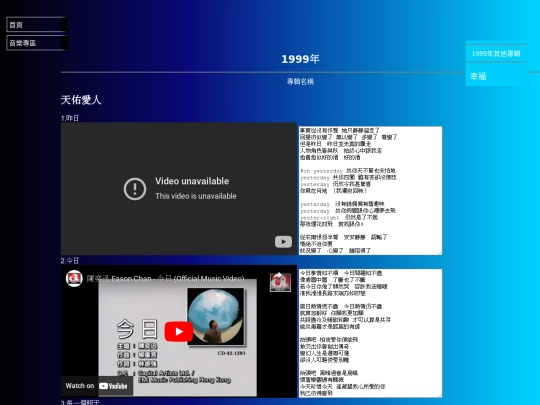This screenshot has height=405, width=540.
Task: Click the 專輯名稱 subtitle text
Action: (300, 82)
